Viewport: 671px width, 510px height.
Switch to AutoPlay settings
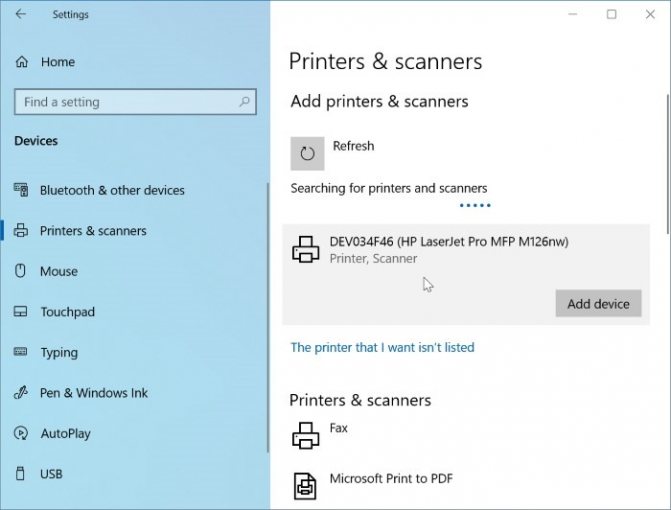(65, 434)
